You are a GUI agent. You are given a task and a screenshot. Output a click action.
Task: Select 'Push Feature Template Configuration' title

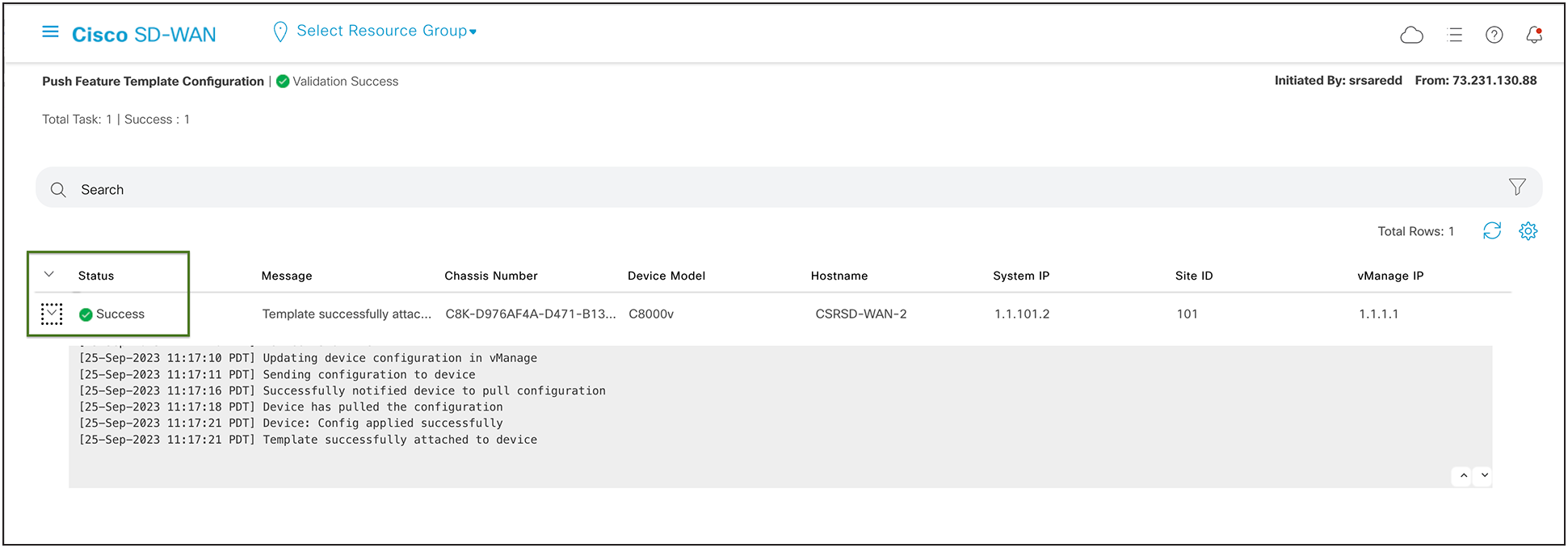pyautogui.click(x=153, y=81)
